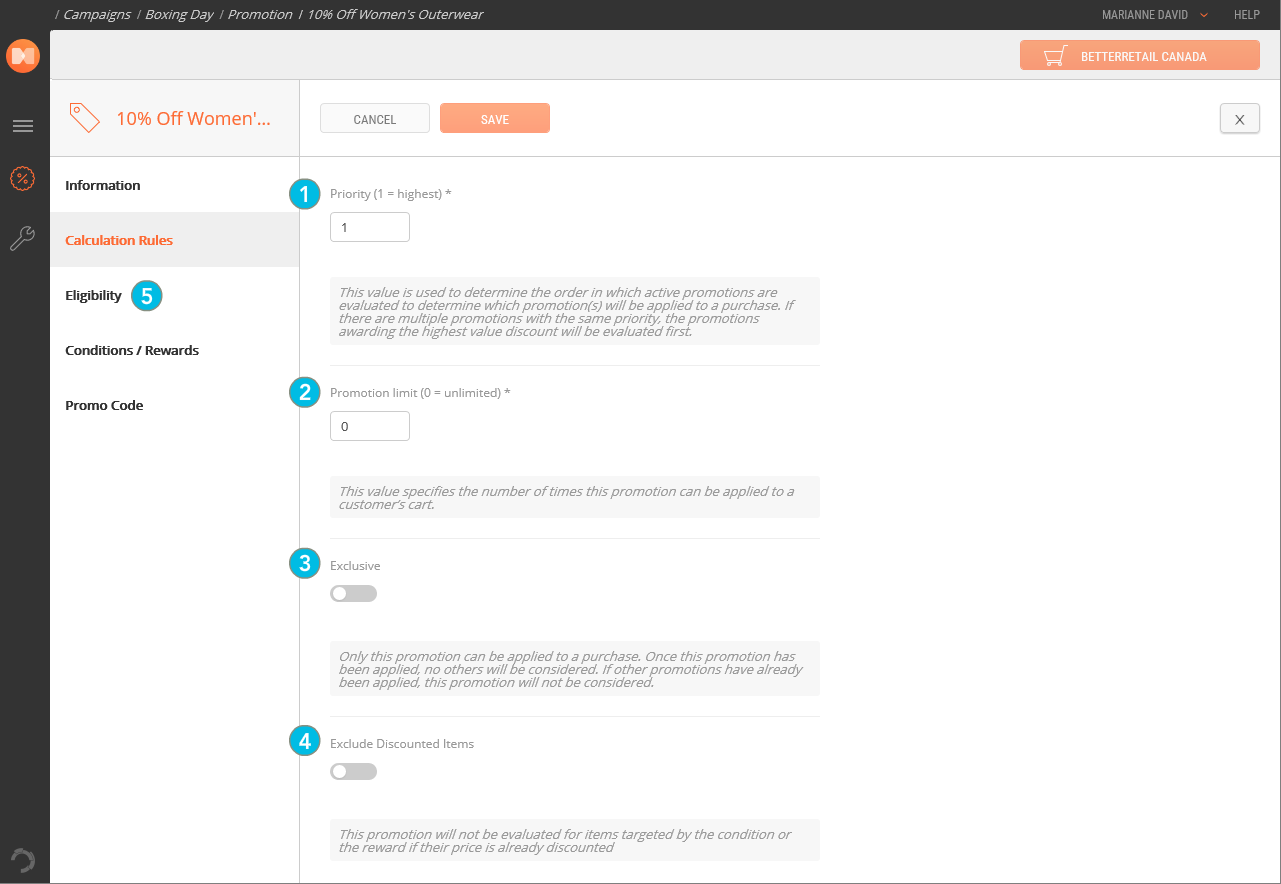Click the refresh spinner icon in sidebar
Screen dimensions: 1281x884
point(22,860)
